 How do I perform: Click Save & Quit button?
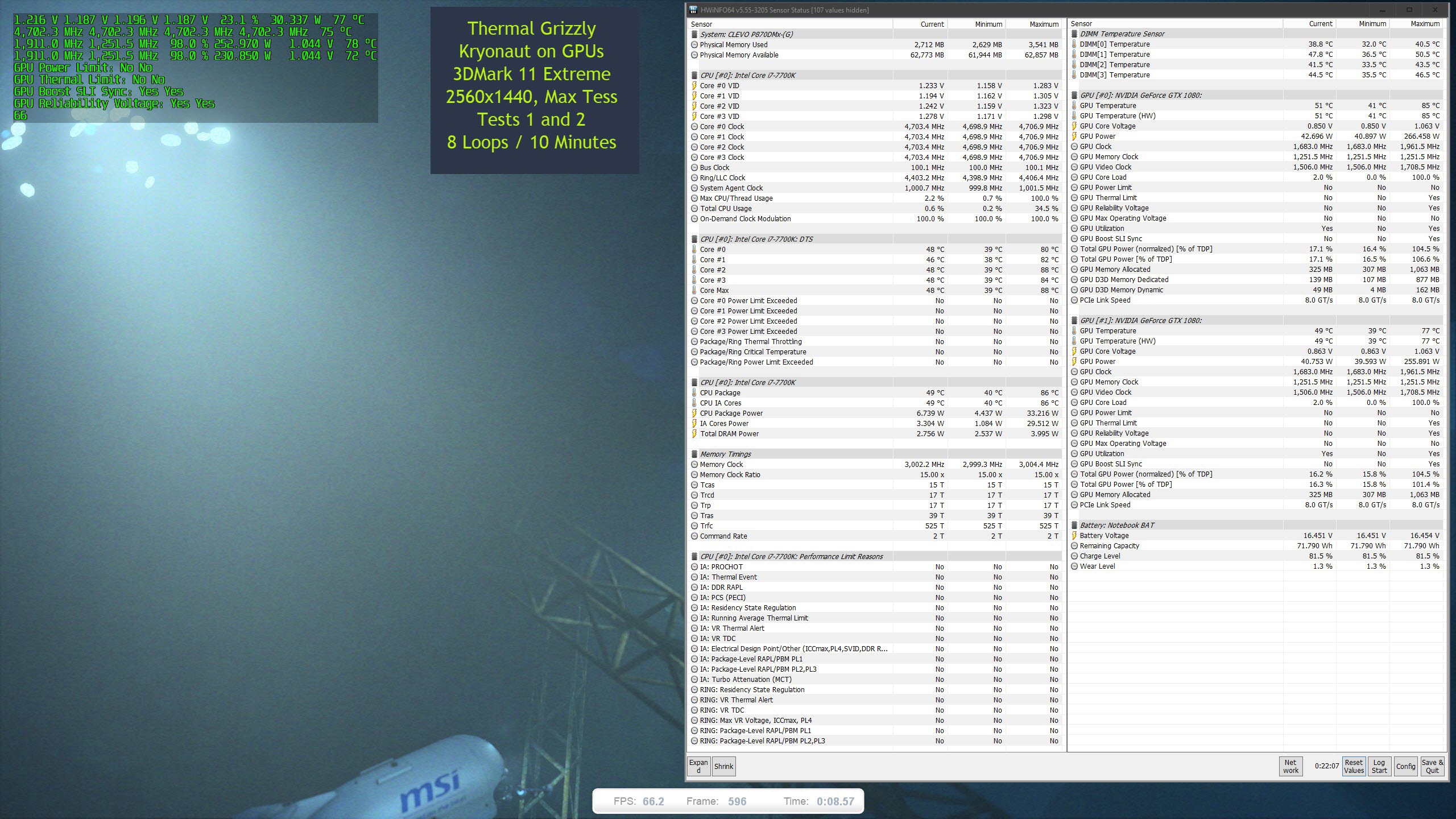click(x=1432, y=766)
